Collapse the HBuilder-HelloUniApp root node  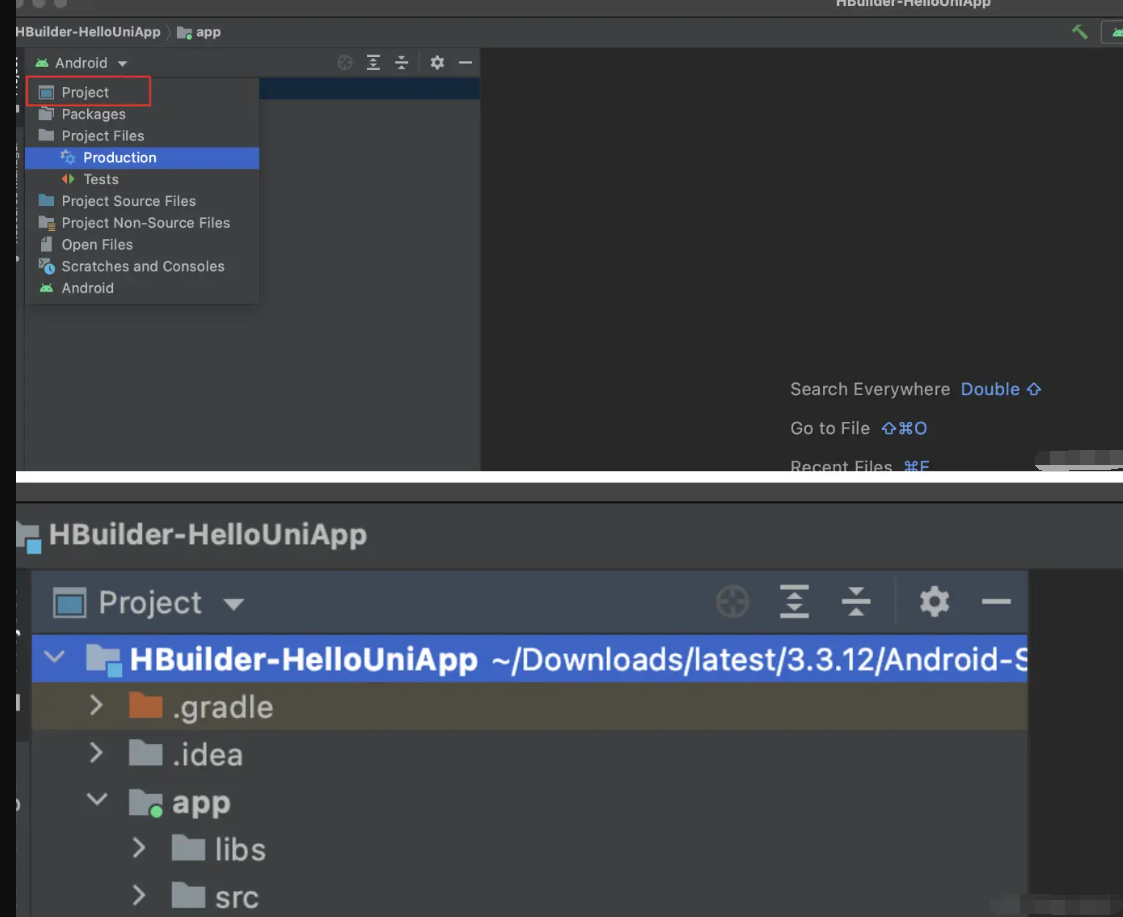pos(54,656)
